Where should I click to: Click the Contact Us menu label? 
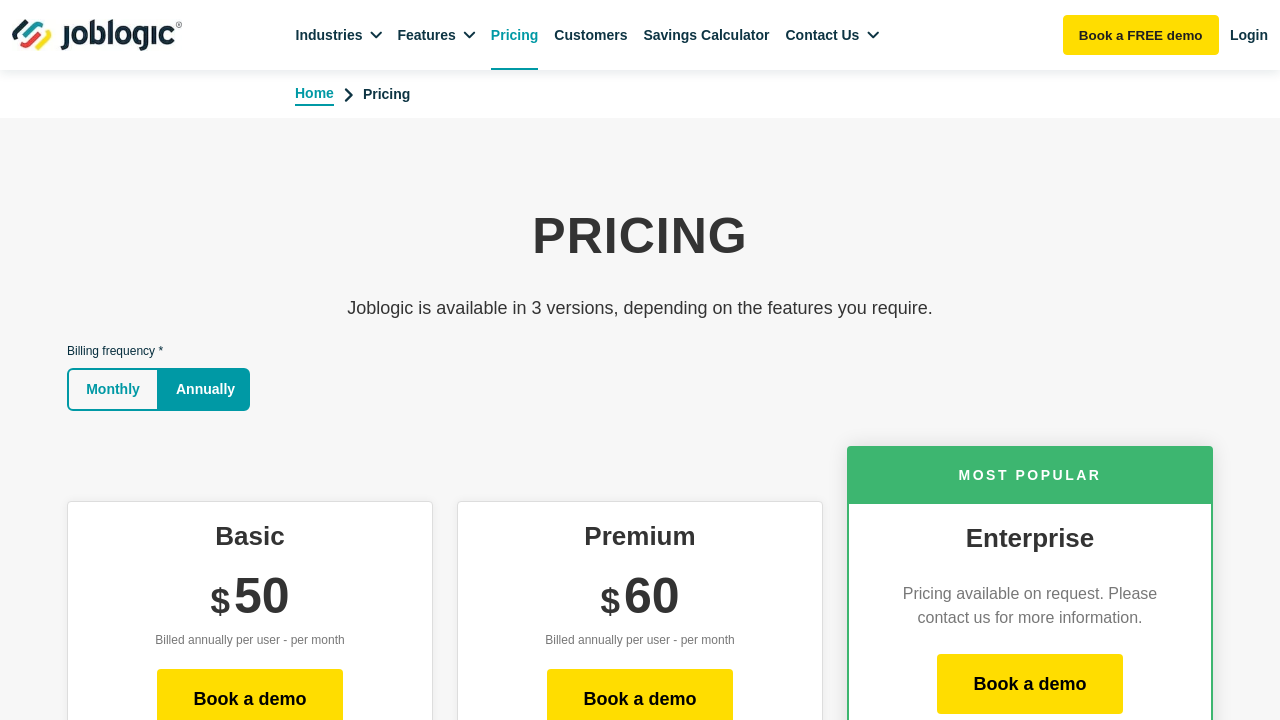click(822, 35)
